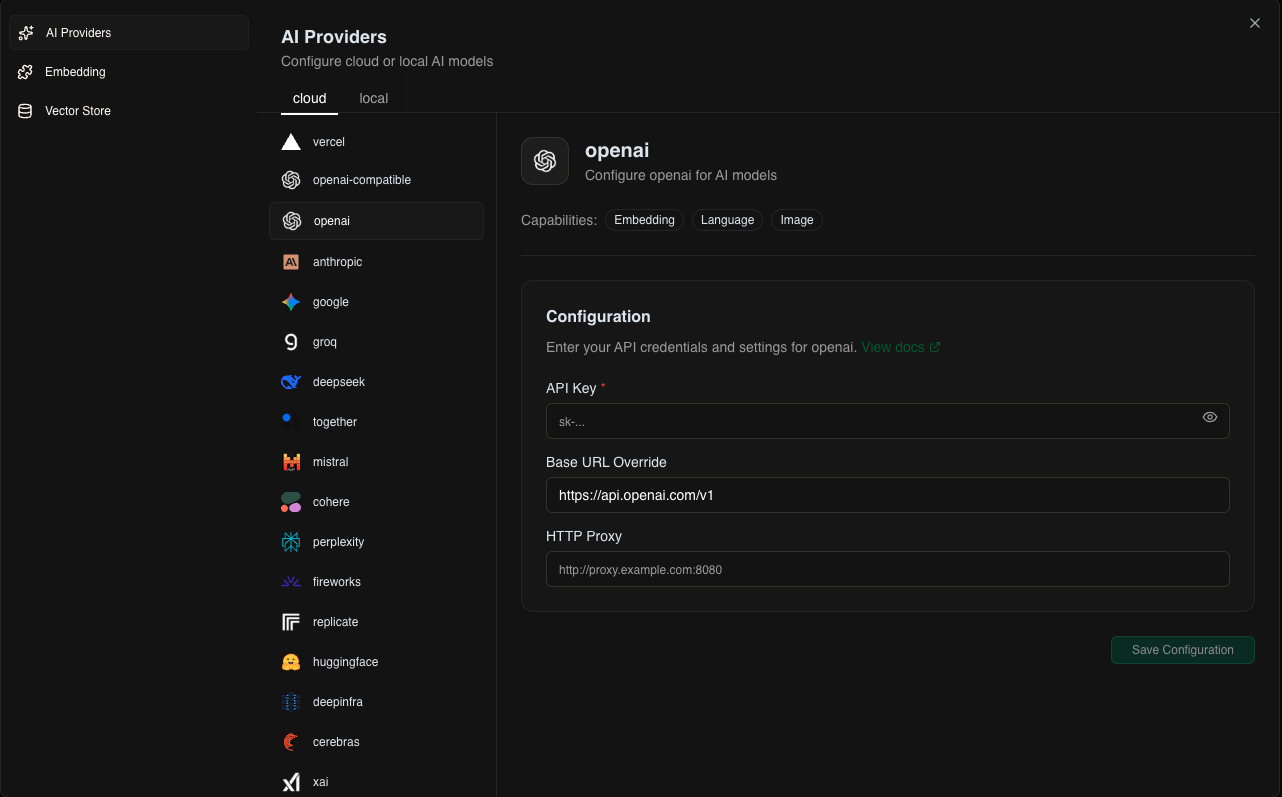Click the Embedding capability badge
This screenshot has width=1282, height=797.
click(x=644, y=220)
